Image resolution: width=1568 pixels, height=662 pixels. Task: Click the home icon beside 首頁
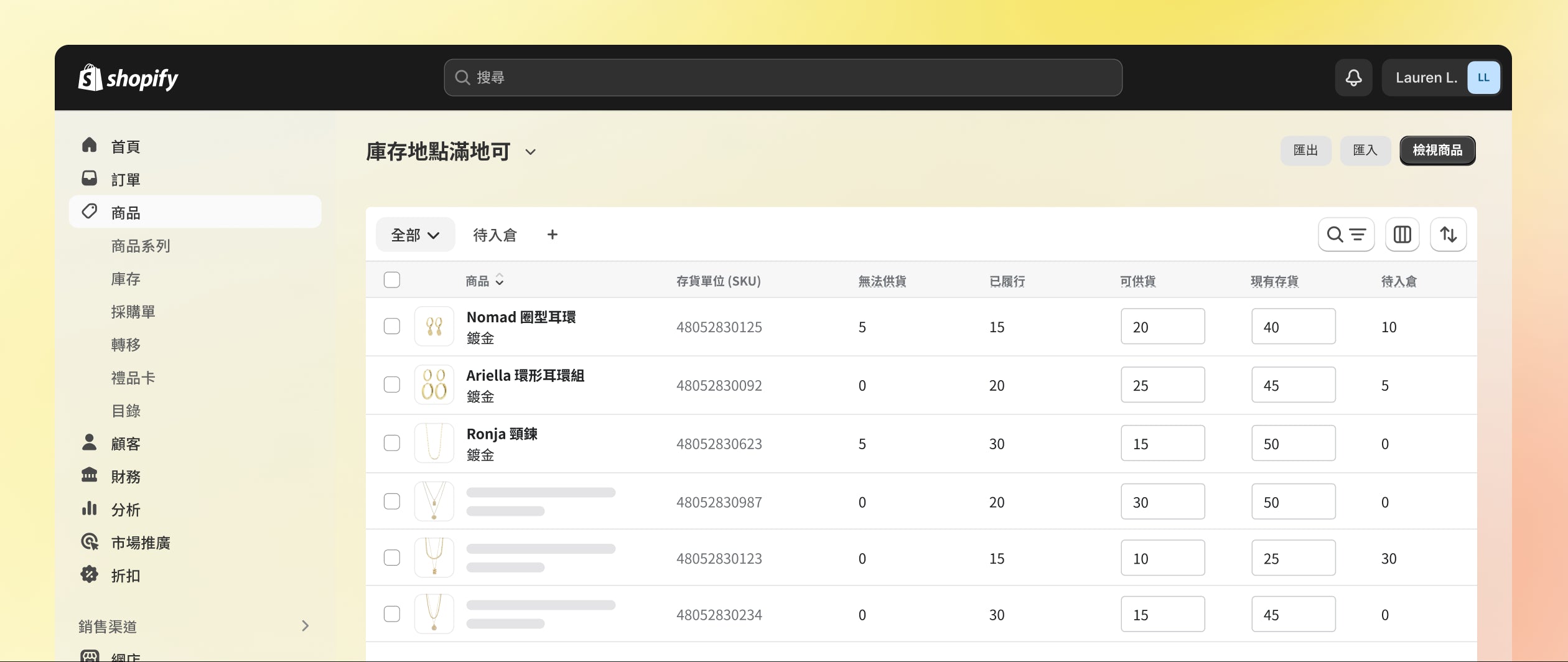pos(90,145)
